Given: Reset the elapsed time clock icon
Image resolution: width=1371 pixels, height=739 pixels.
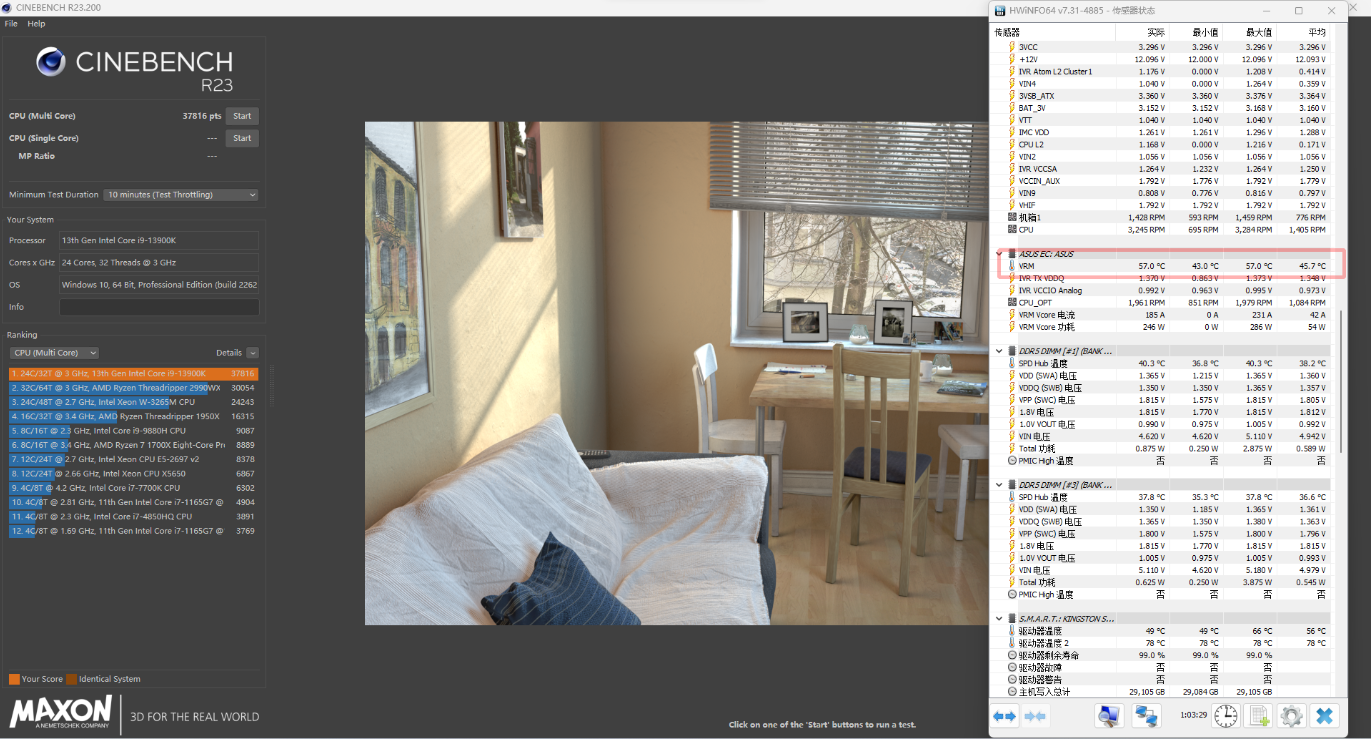Looking at the screenshot, I should point(1227,715).
